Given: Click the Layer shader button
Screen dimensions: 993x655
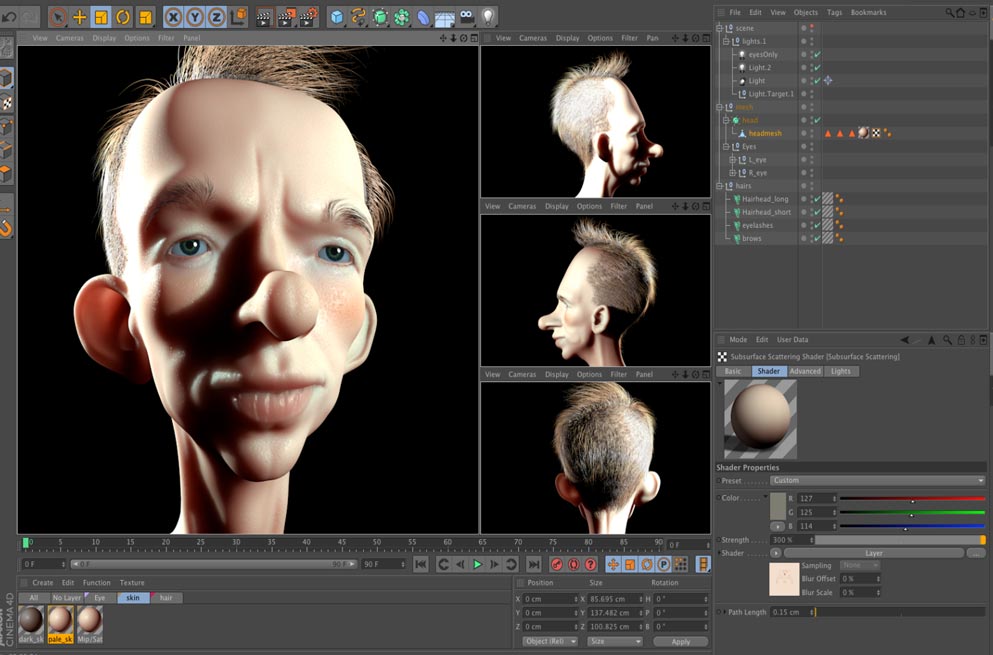Looking at the screenshot, I should click(874, 553).
